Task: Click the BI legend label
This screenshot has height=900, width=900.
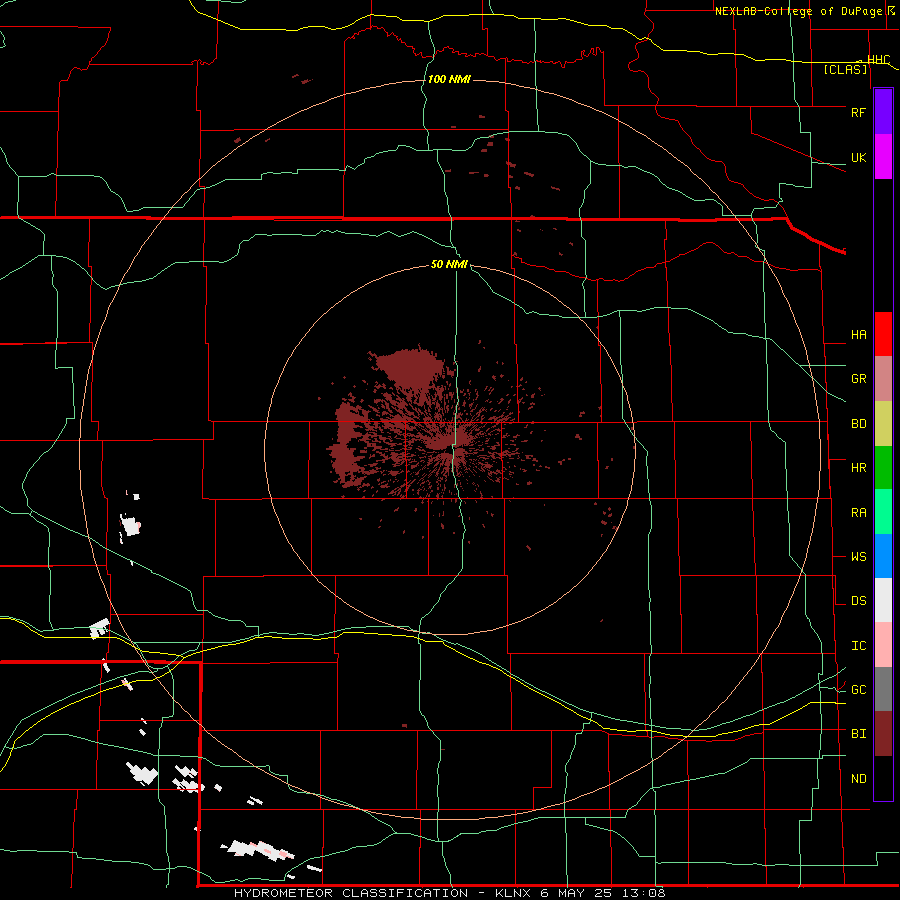Action: pos(858,734)
